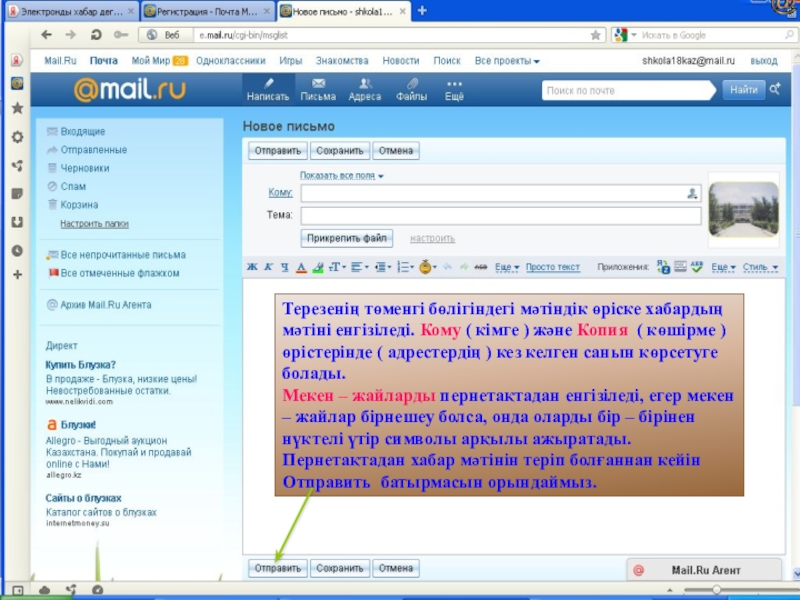Click the browser reload button

click(x=97, y=34)
